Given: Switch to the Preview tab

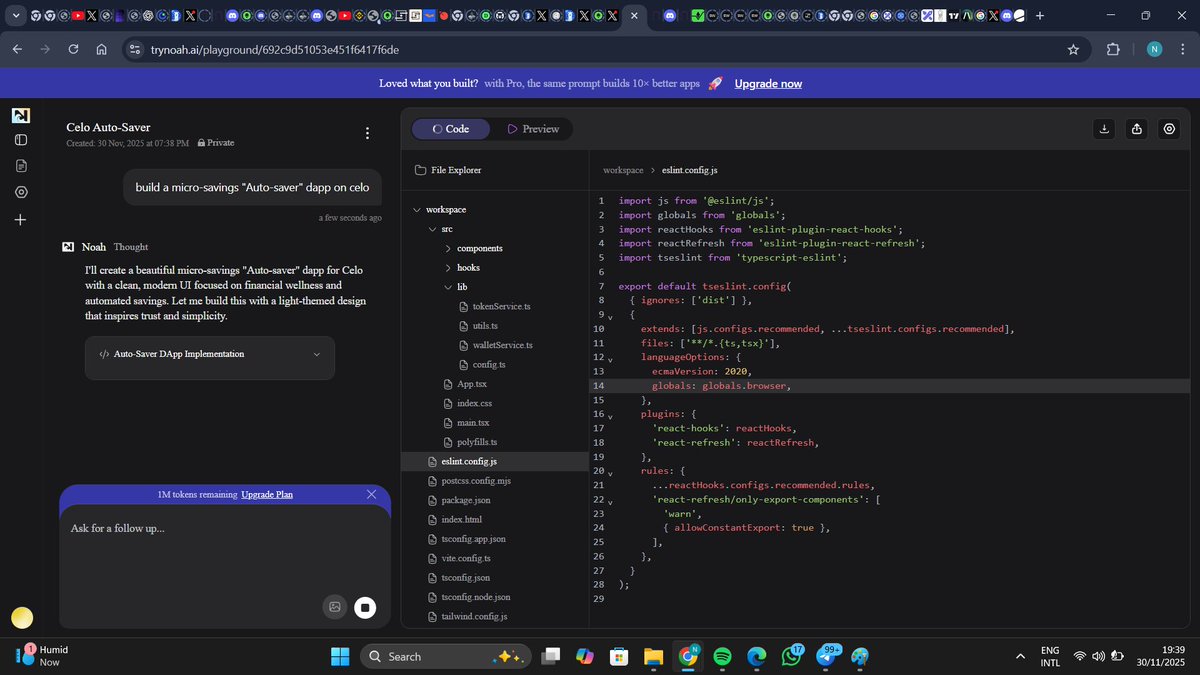Looking at the screenshot, I should 533,129.
